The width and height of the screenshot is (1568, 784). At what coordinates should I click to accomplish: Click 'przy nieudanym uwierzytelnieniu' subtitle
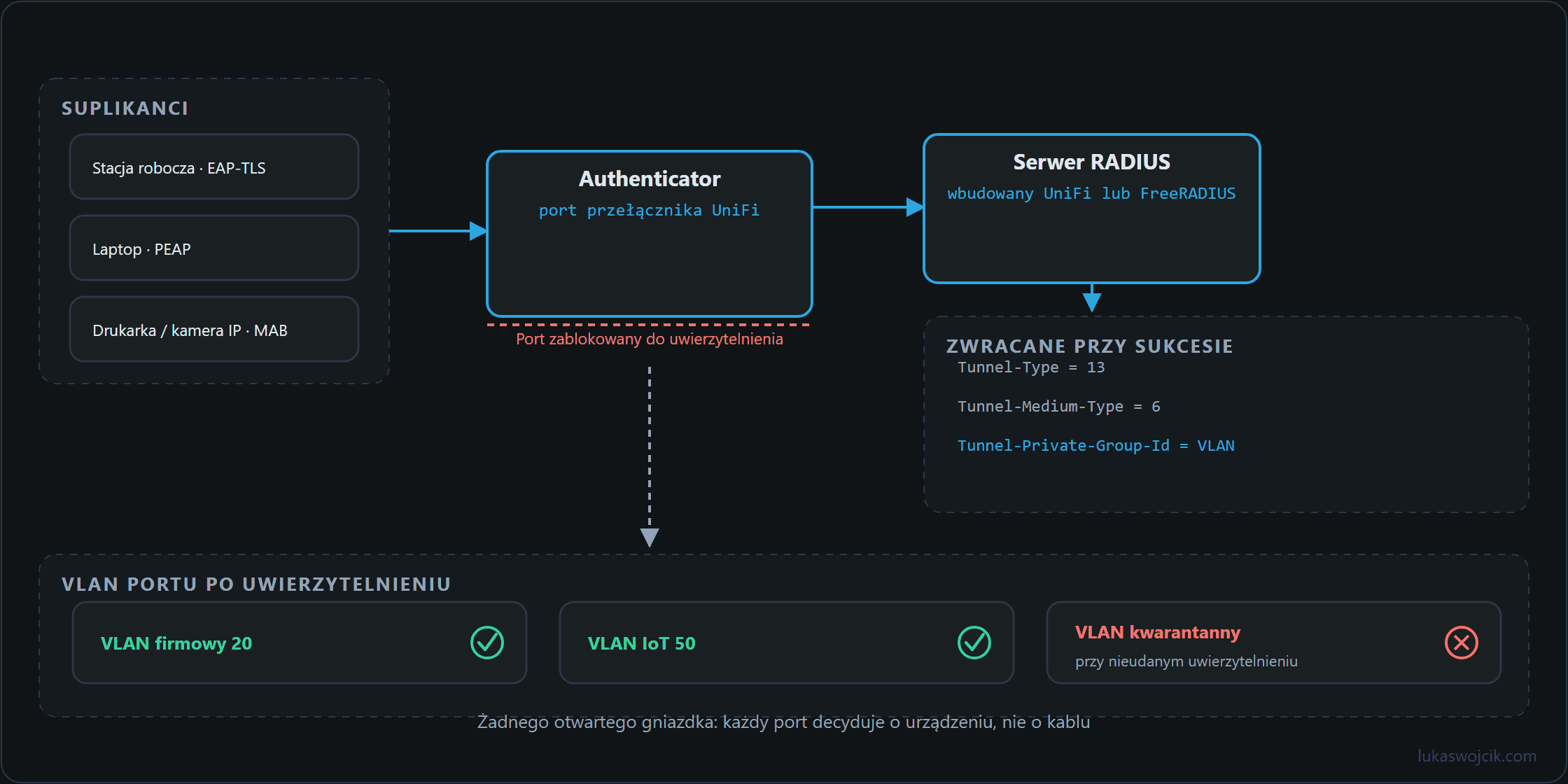coord(1186,661)
